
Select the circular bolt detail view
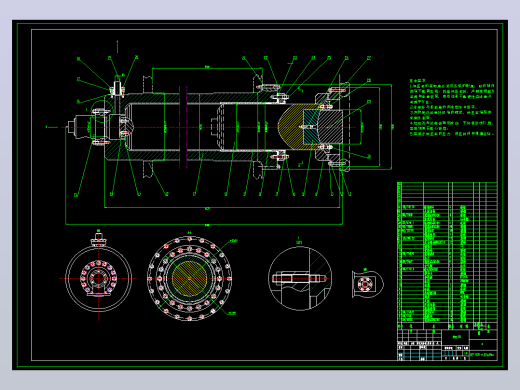click(x=300, y=279)
